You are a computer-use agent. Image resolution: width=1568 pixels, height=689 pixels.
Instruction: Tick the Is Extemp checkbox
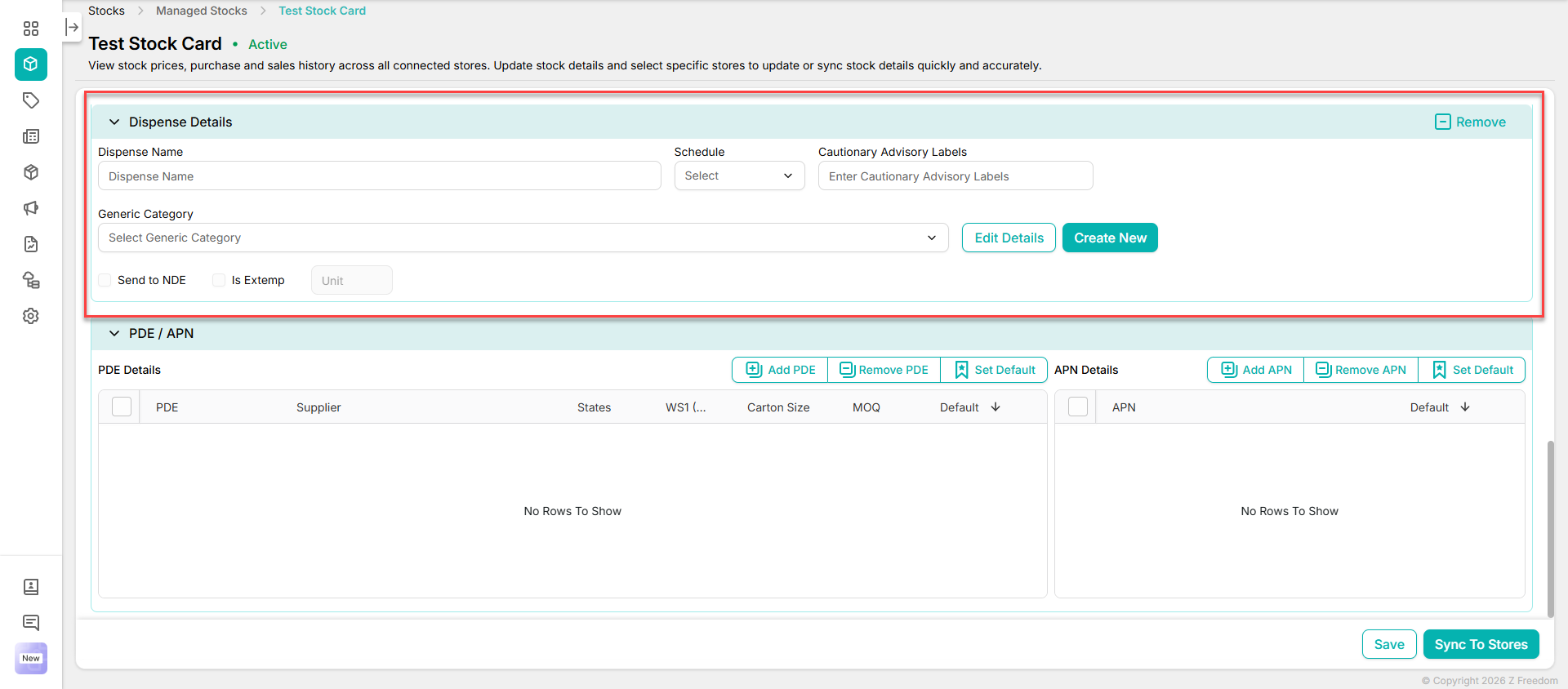tap(219, 280)
